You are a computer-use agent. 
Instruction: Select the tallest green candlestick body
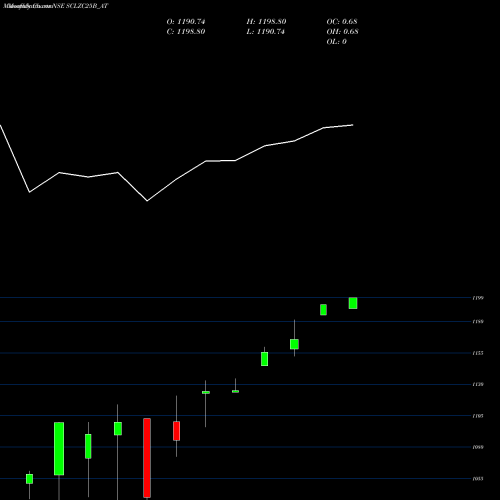tap(59, 449)
